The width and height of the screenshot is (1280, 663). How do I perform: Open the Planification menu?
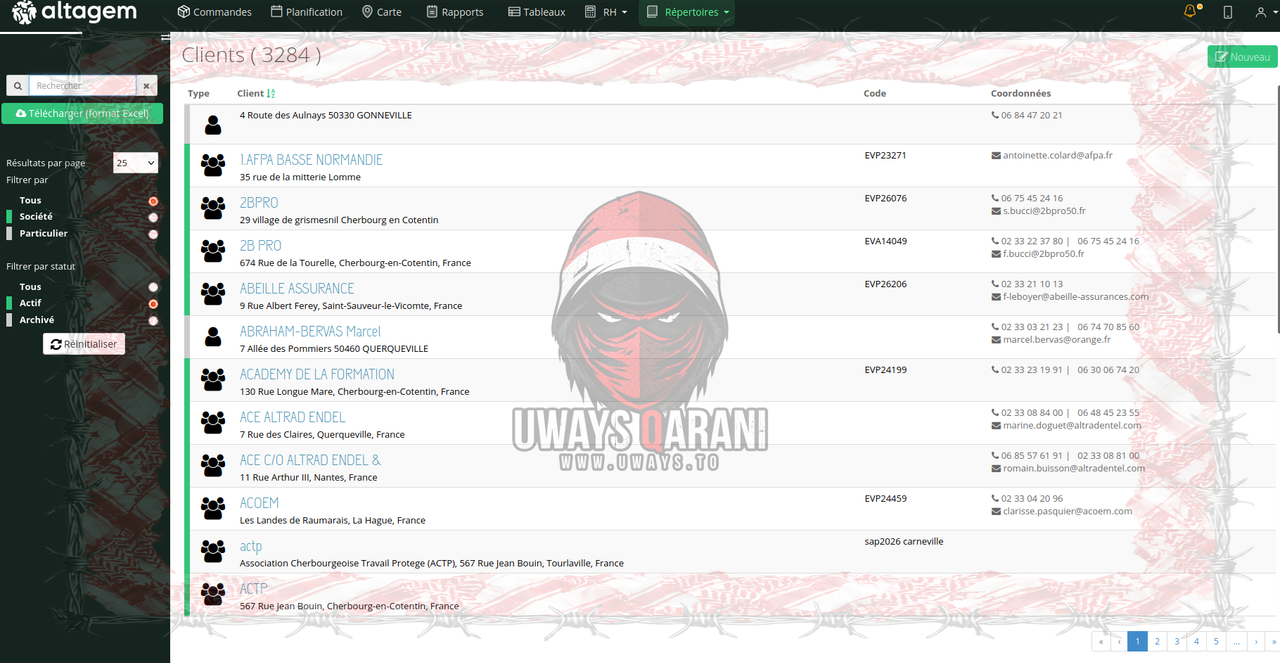(x=306, y=12)
